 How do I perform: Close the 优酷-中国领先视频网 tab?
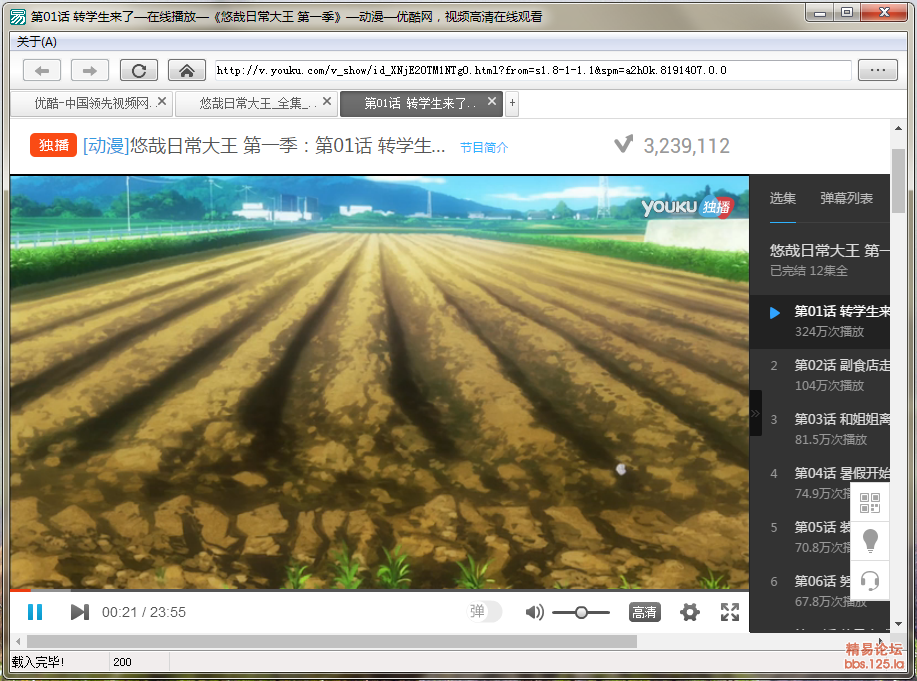coord(162,102)
